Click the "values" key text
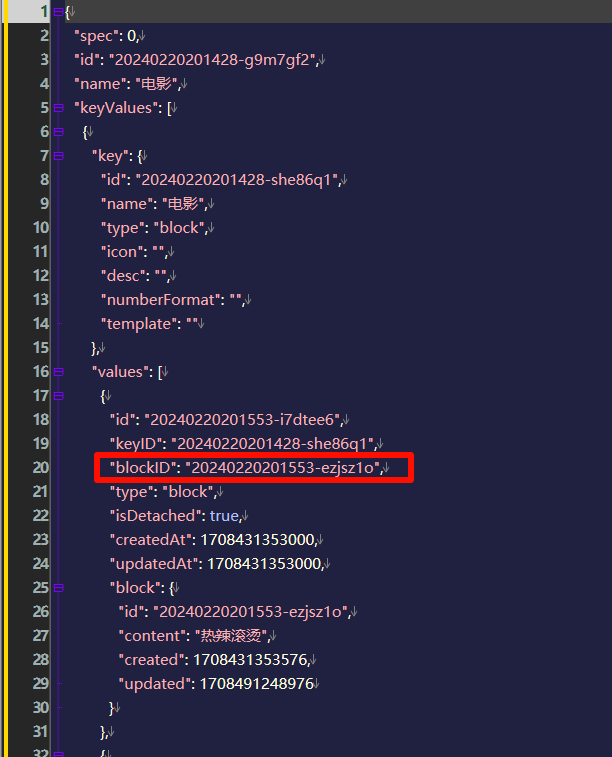612x757 pixels. coord(121,372)
